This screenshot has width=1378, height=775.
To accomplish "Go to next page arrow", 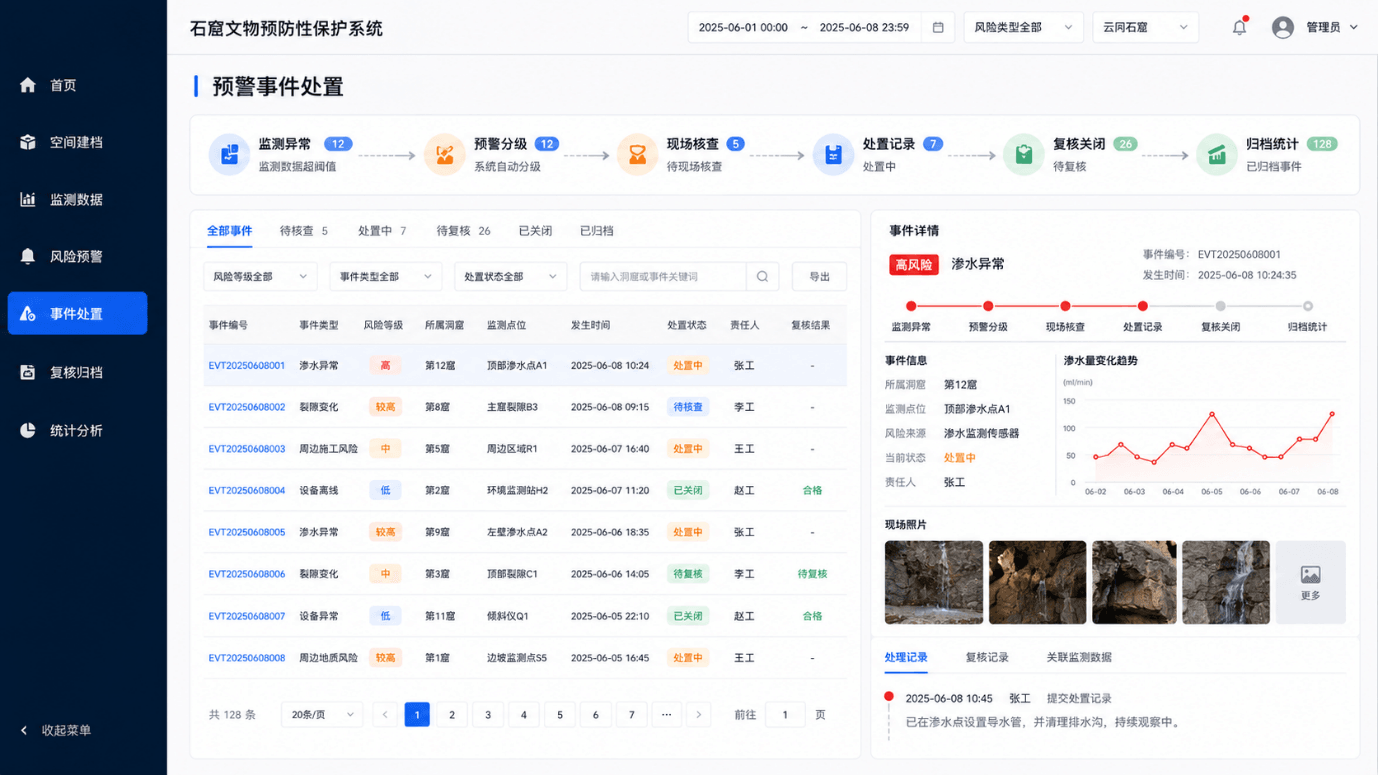I will (x=698, y=714).
